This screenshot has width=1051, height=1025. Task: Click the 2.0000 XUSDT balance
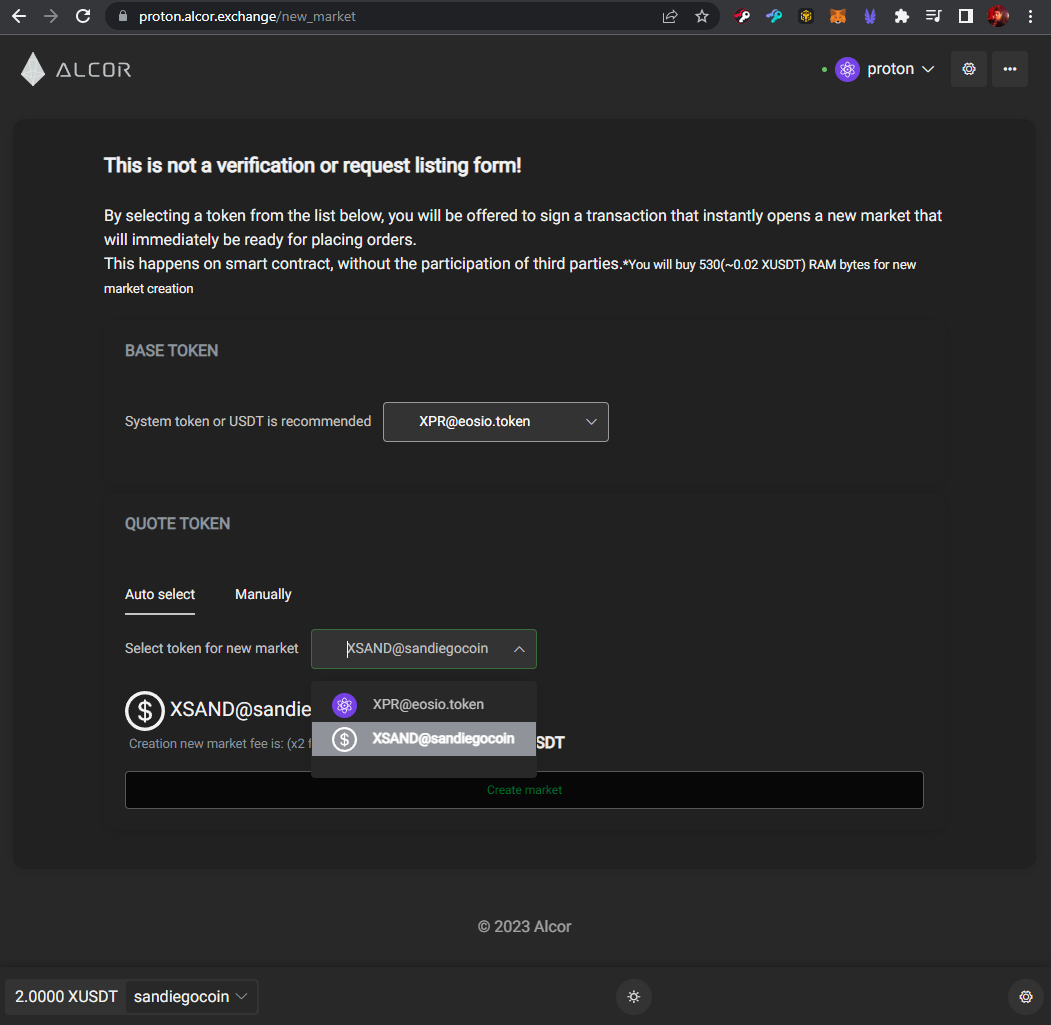tap(66, 997)
